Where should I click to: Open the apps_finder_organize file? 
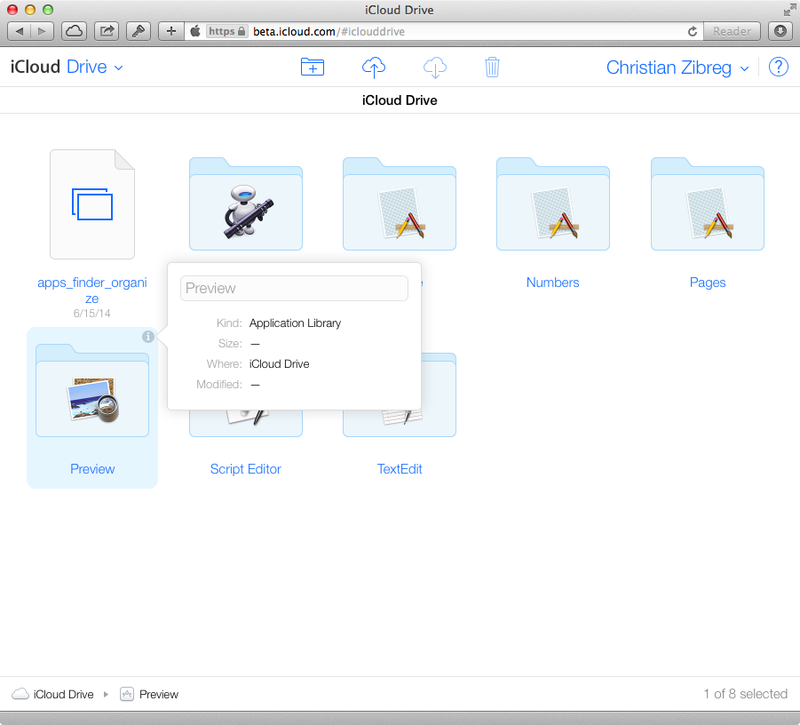[92, 204]
